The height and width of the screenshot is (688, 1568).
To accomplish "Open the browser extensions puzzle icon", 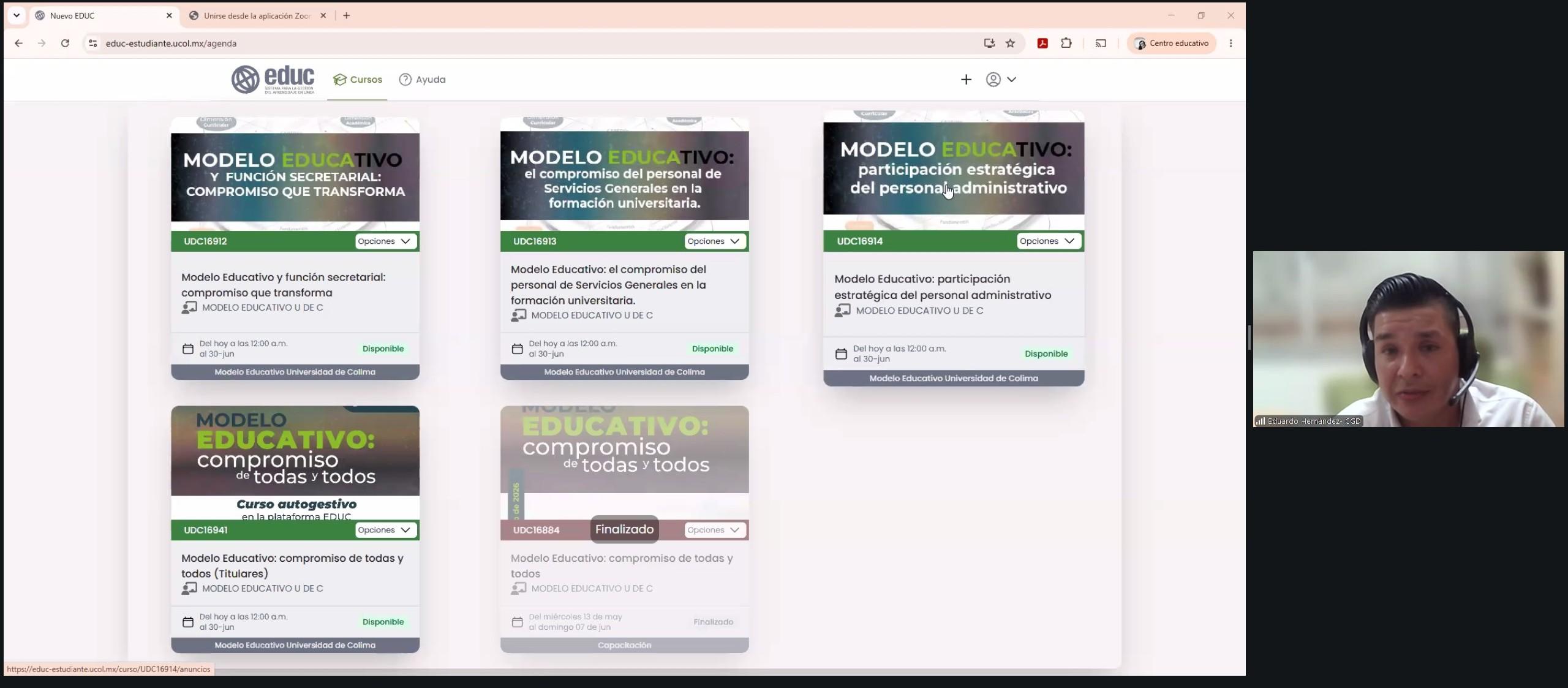I will click(x=1066, y=43).
